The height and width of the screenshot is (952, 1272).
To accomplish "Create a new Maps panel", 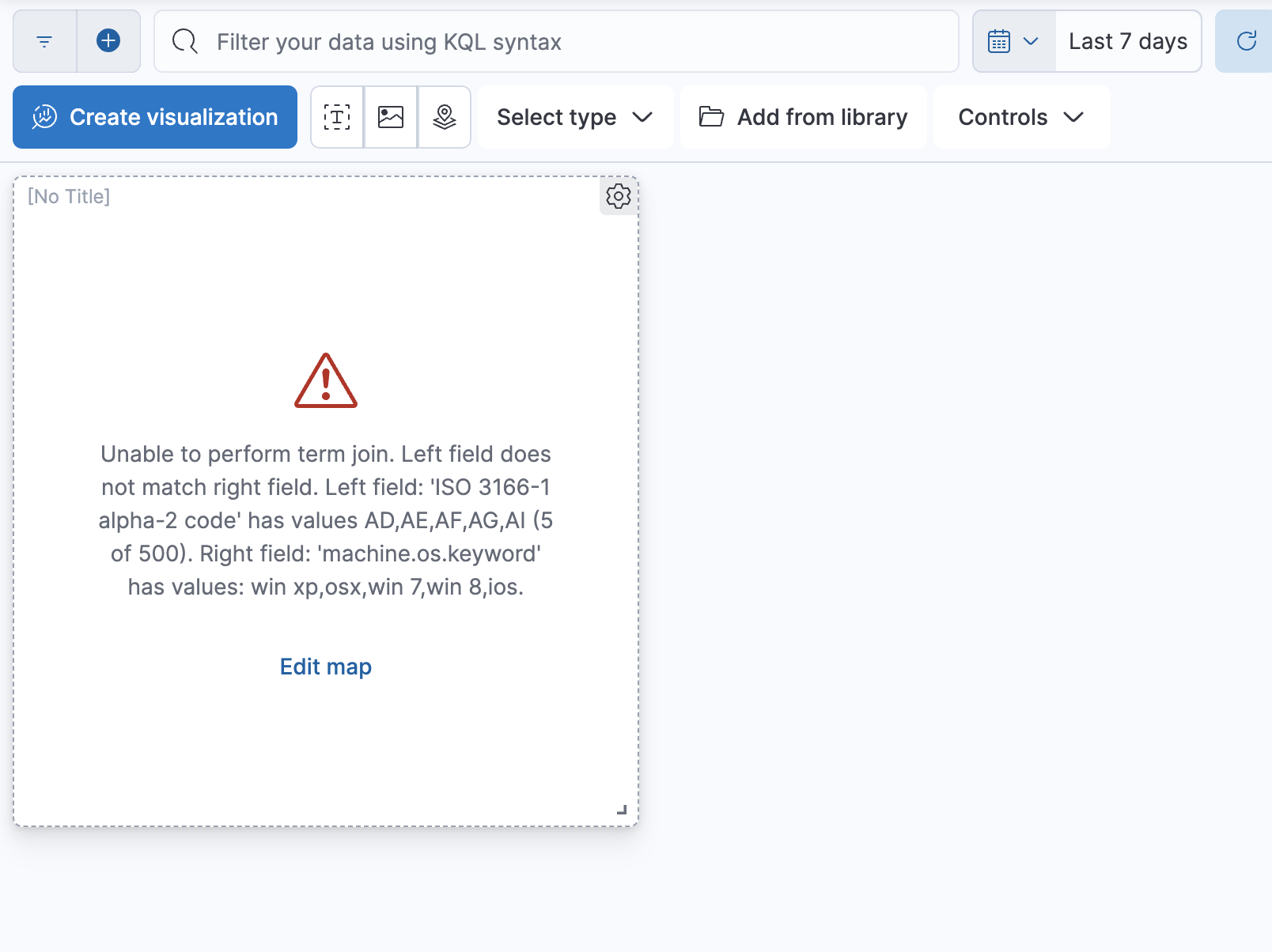I will (444, 116).
